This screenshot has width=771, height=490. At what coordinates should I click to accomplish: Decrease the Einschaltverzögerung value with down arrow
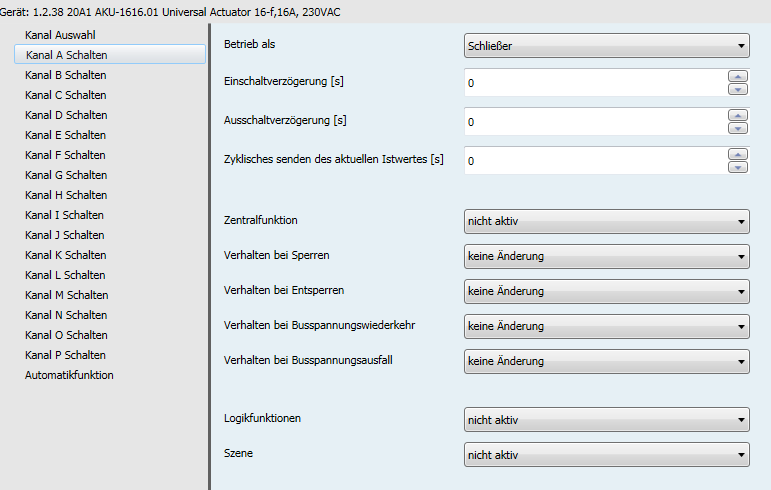pyautogui.click(x=738, y=89)
